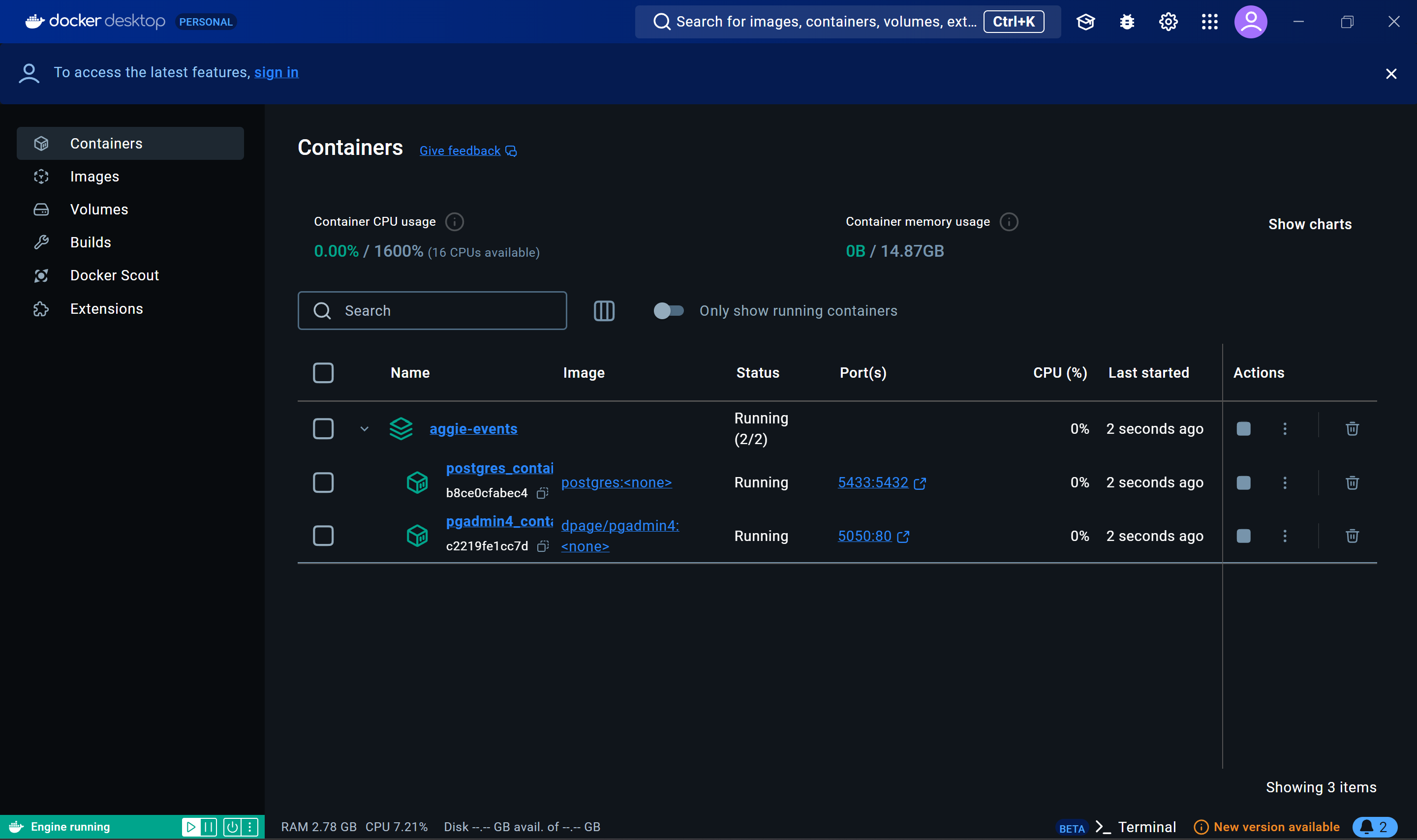1417x840 pixels.
Task: Check the select-all containers checkbox
Action: click(x=323, y=372)
